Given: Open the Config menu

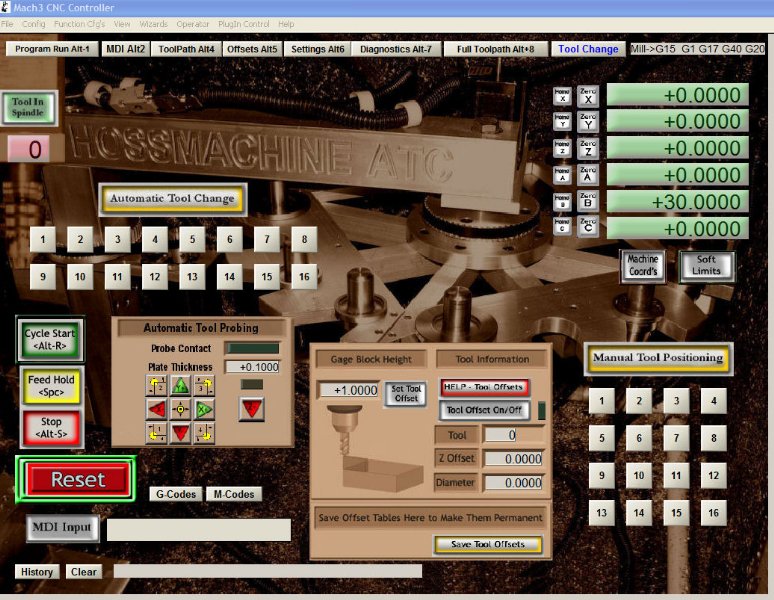Looking at the screenshot, I should (34, 24).
